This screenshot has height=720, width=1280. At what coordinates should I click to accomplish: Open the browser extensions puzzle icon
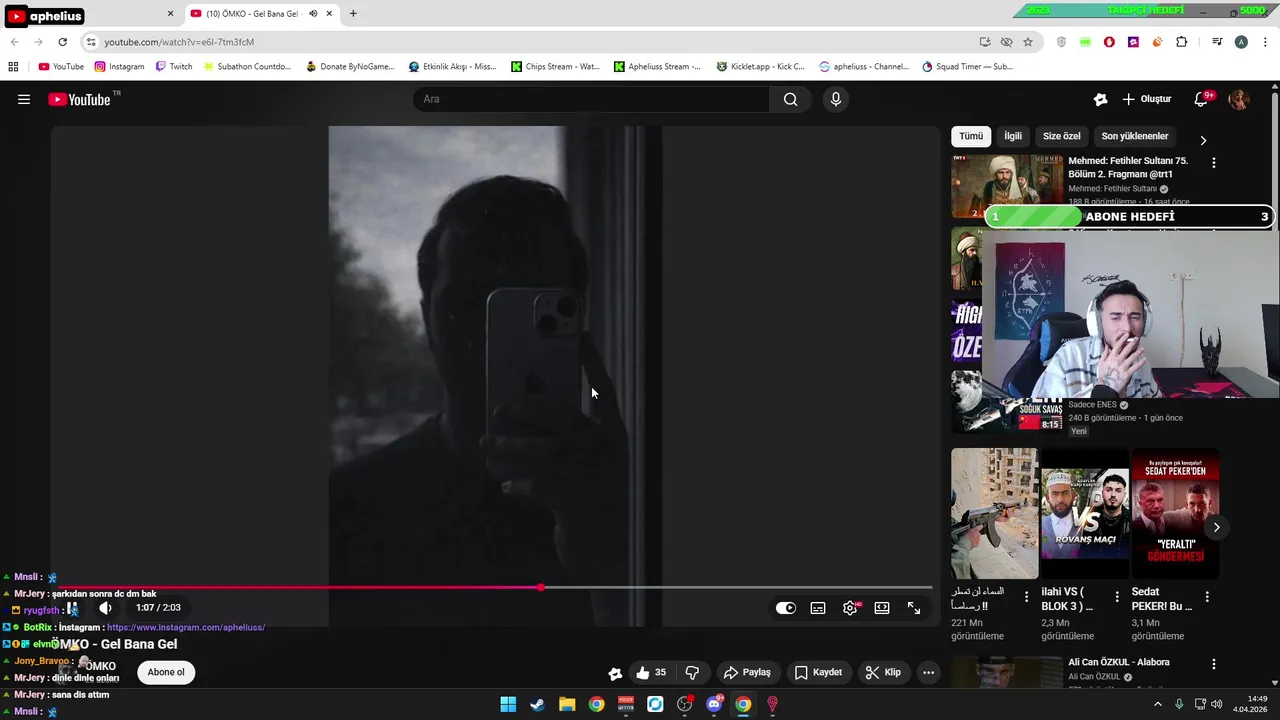(x=1181, y=42)
